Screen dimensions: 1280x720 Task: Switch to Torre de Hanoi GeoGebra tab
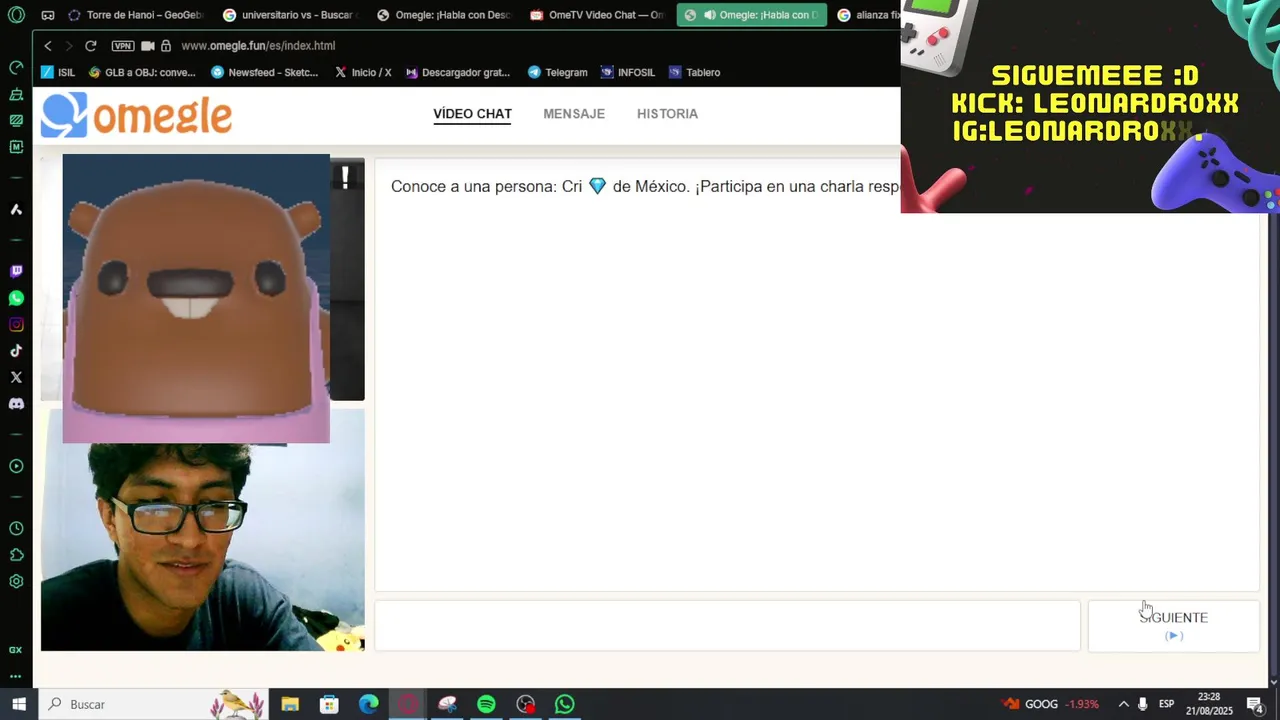[137, 15]
